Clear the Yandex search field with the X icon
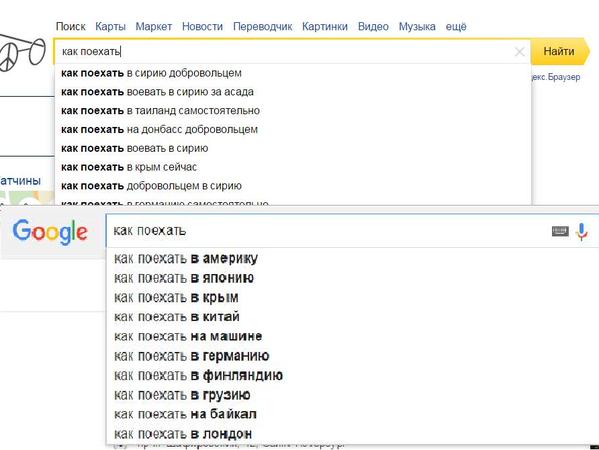Screen dimensions: 599x450 (519, 52)
